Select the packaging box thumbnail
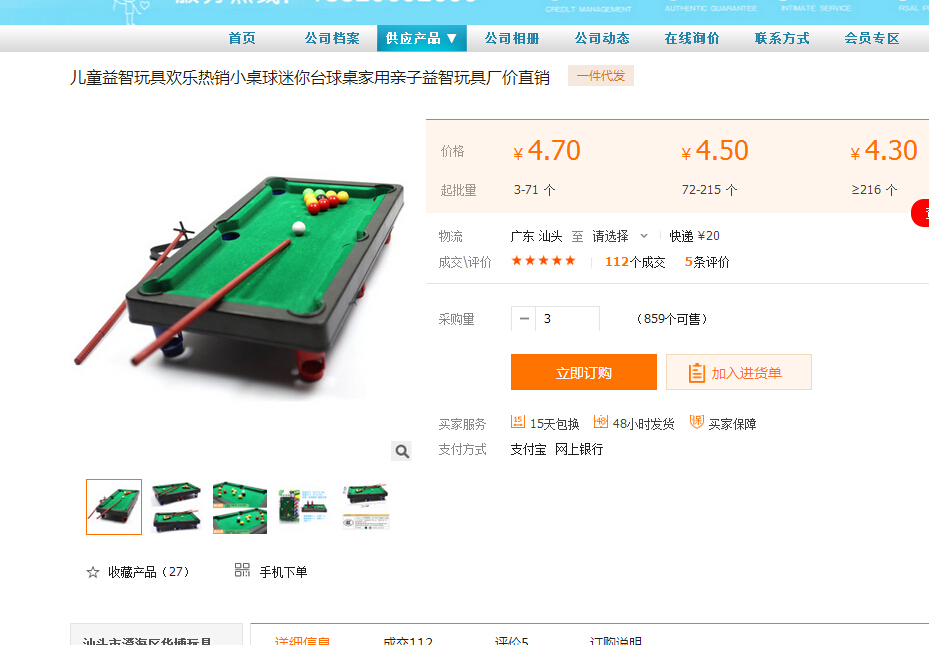This screenshot has height=645, width=929. coord(303,507)
